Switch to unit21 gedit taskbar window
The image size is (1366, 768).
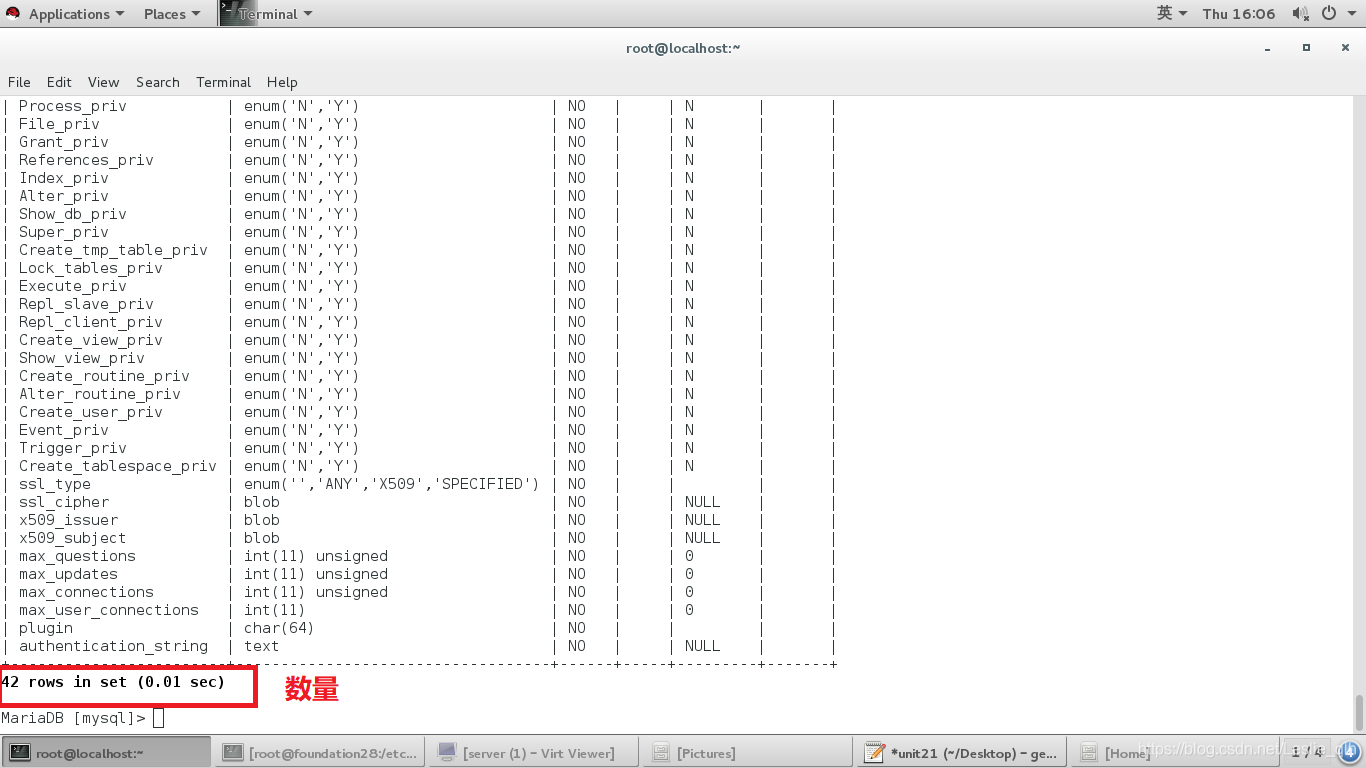961,752
